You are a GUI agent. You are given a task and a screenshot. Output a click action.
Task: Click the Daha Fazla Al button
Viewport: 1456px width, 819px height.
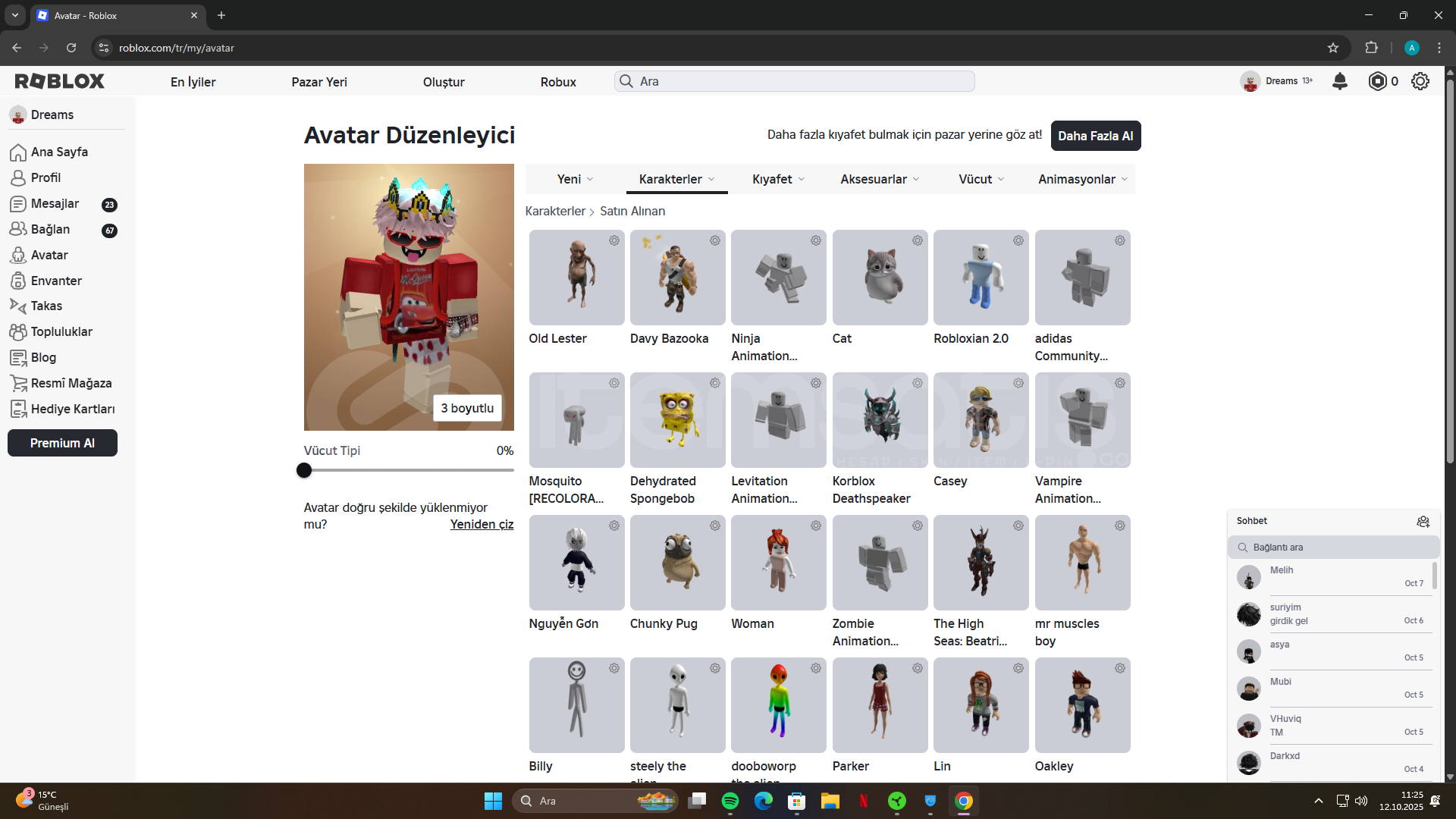point(1095,136)
